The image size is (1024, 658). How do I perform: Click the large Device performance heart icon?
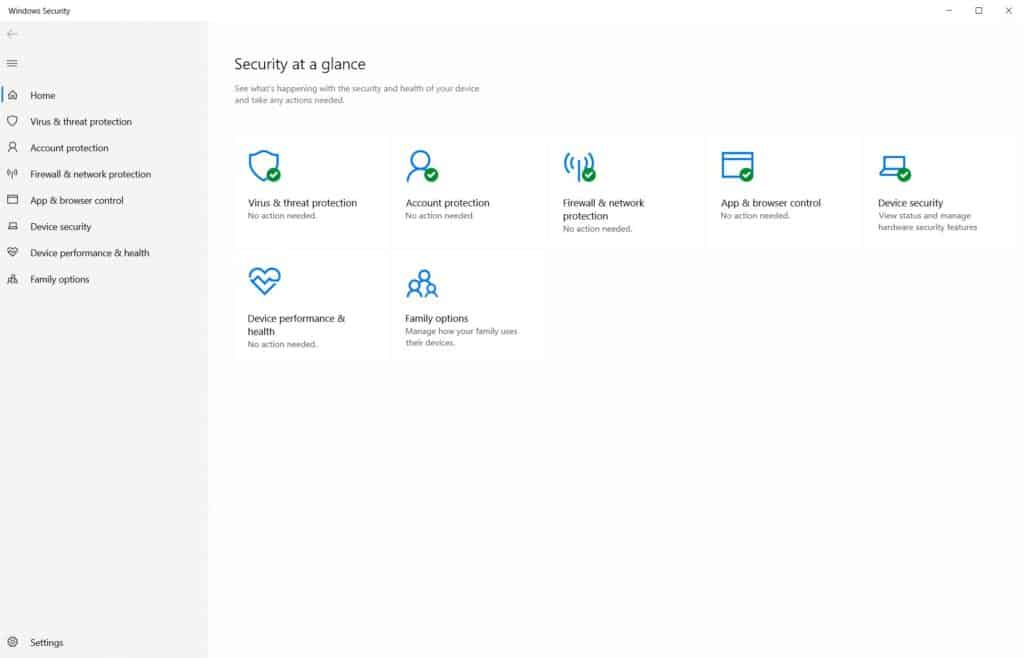(264, 281)
